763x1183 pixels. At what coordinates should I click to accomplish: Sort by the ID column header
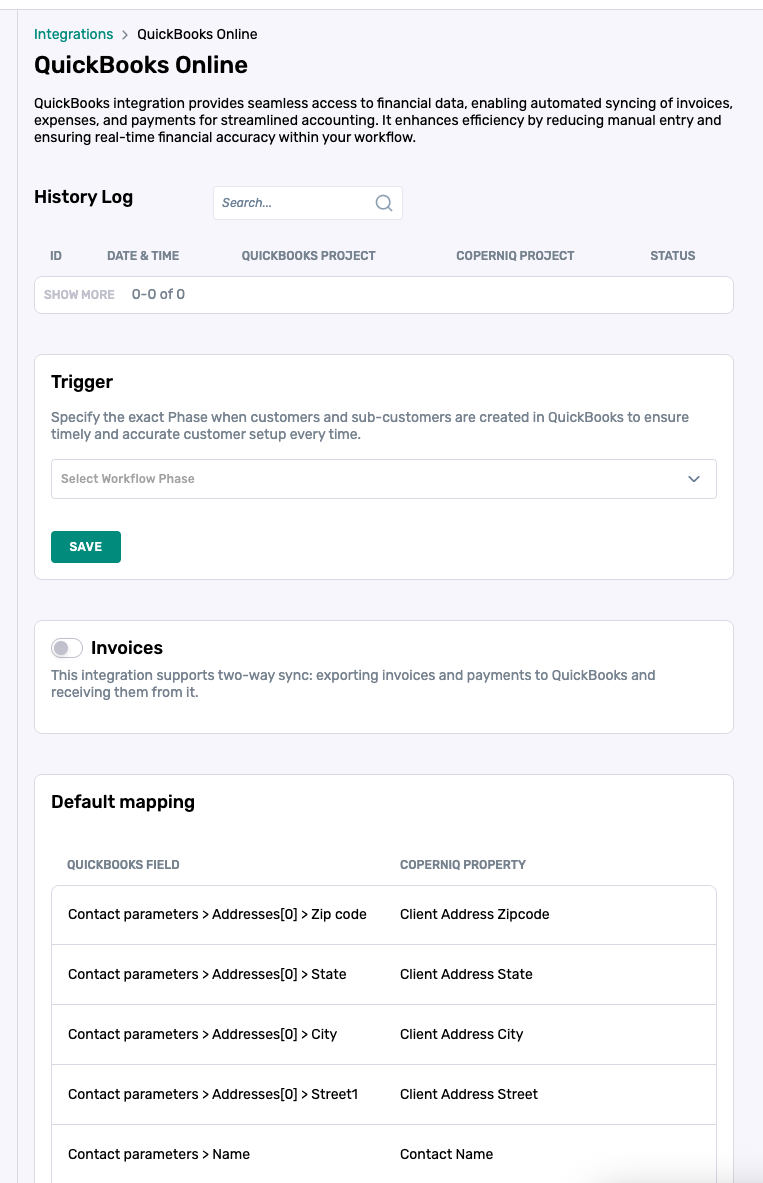[x=56, y=256]
